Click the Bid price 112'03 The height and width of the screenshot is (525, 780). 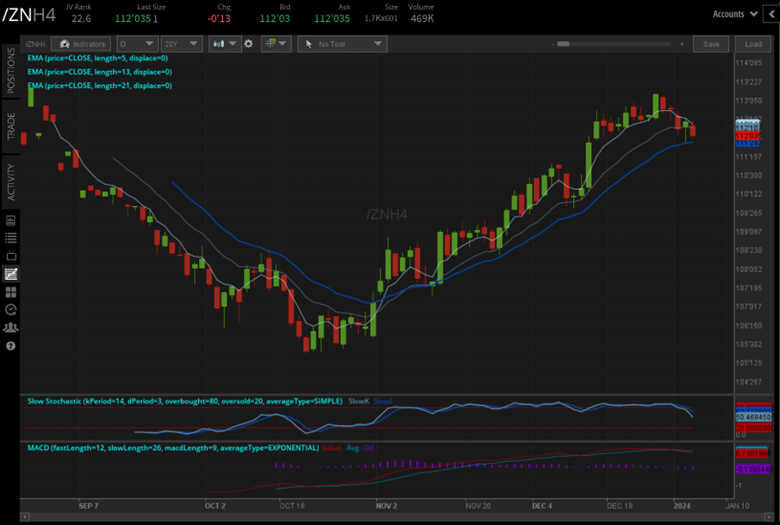(275, 18)
